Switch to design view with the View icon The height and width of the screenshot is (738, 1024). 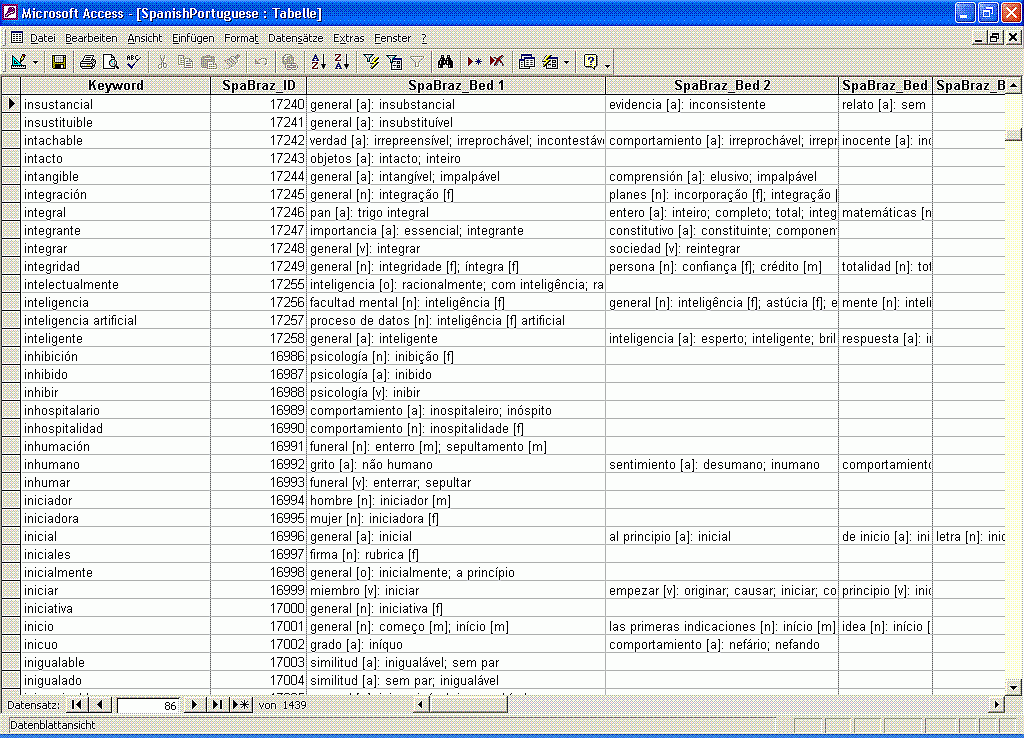pyautogui.click(x=19, y=62)
